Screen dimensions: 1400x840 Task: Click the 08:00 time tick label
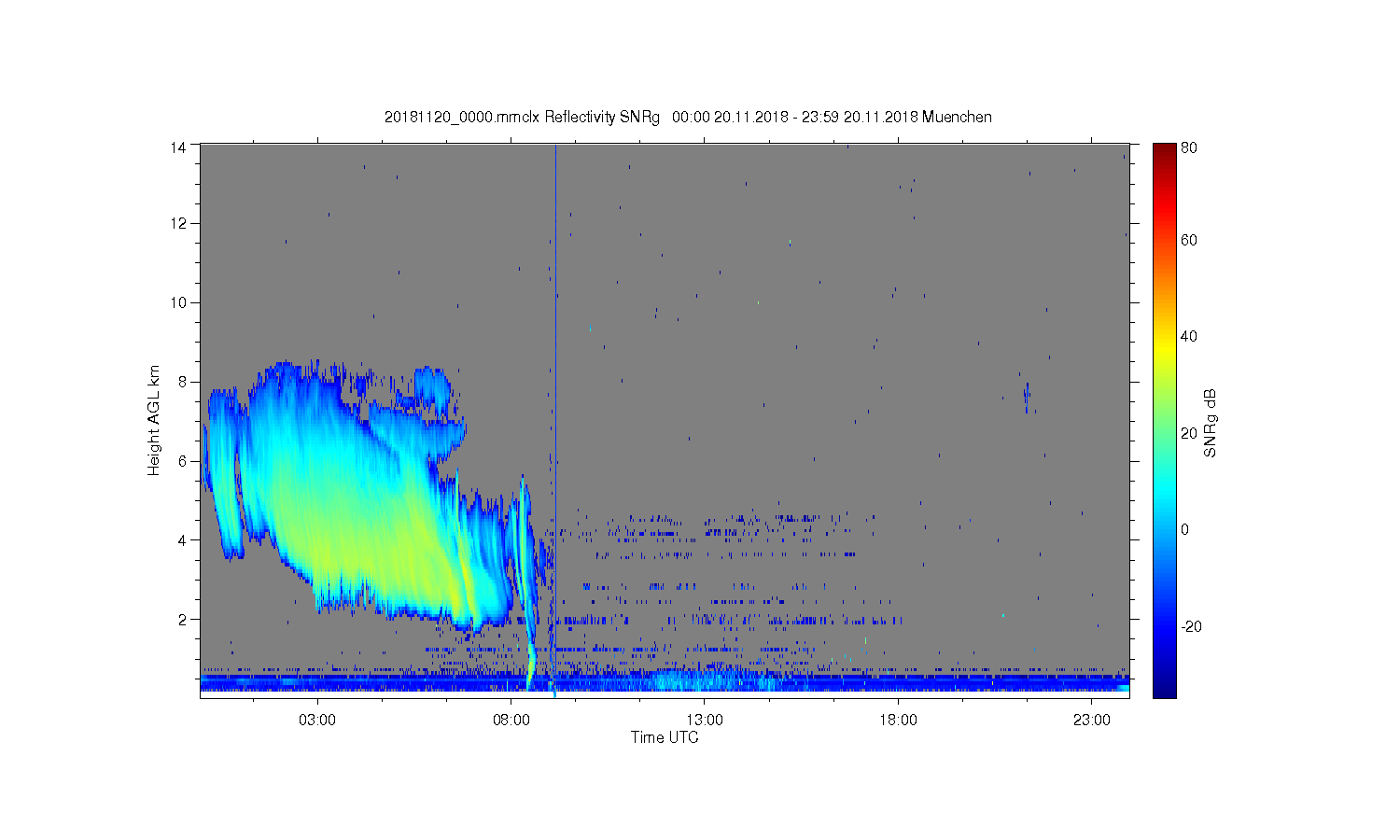(511, 721)
